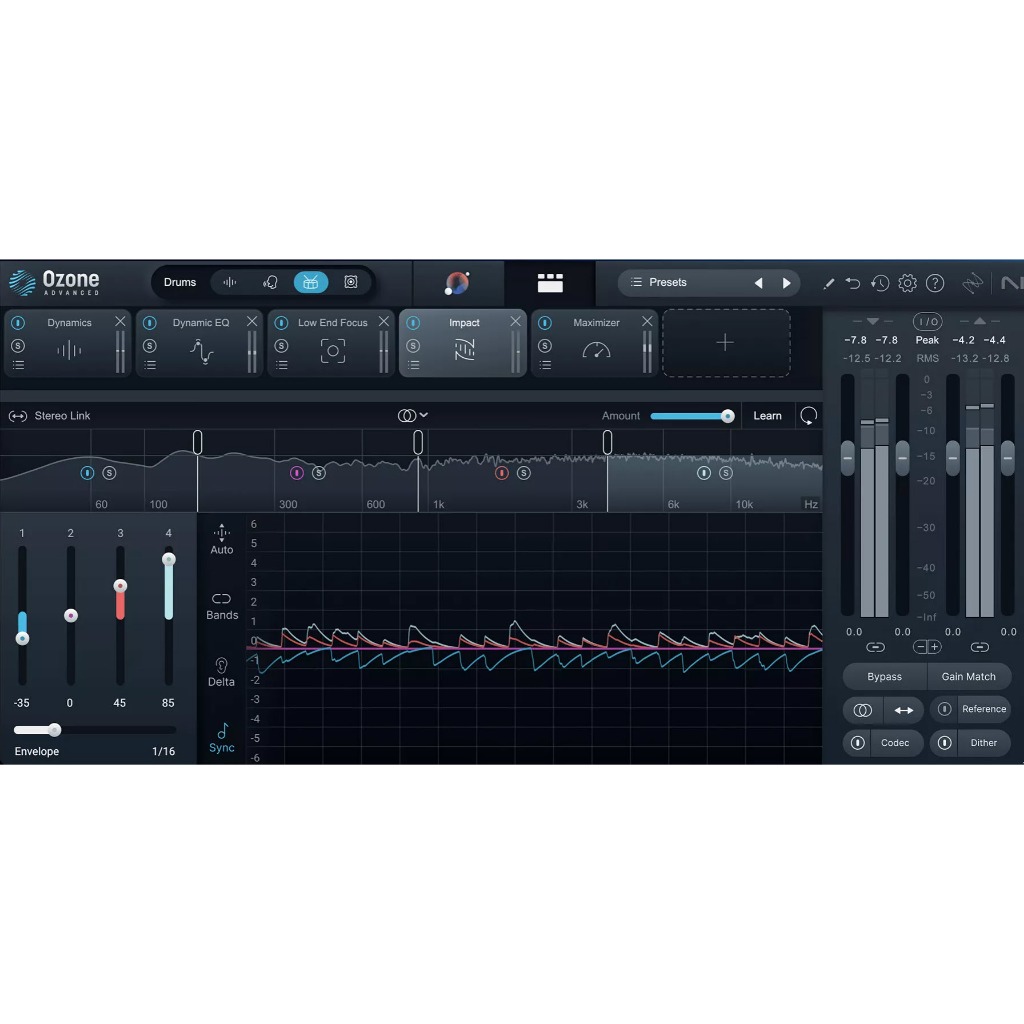
Task: Click the Bypass button
Action: [884, 677]
